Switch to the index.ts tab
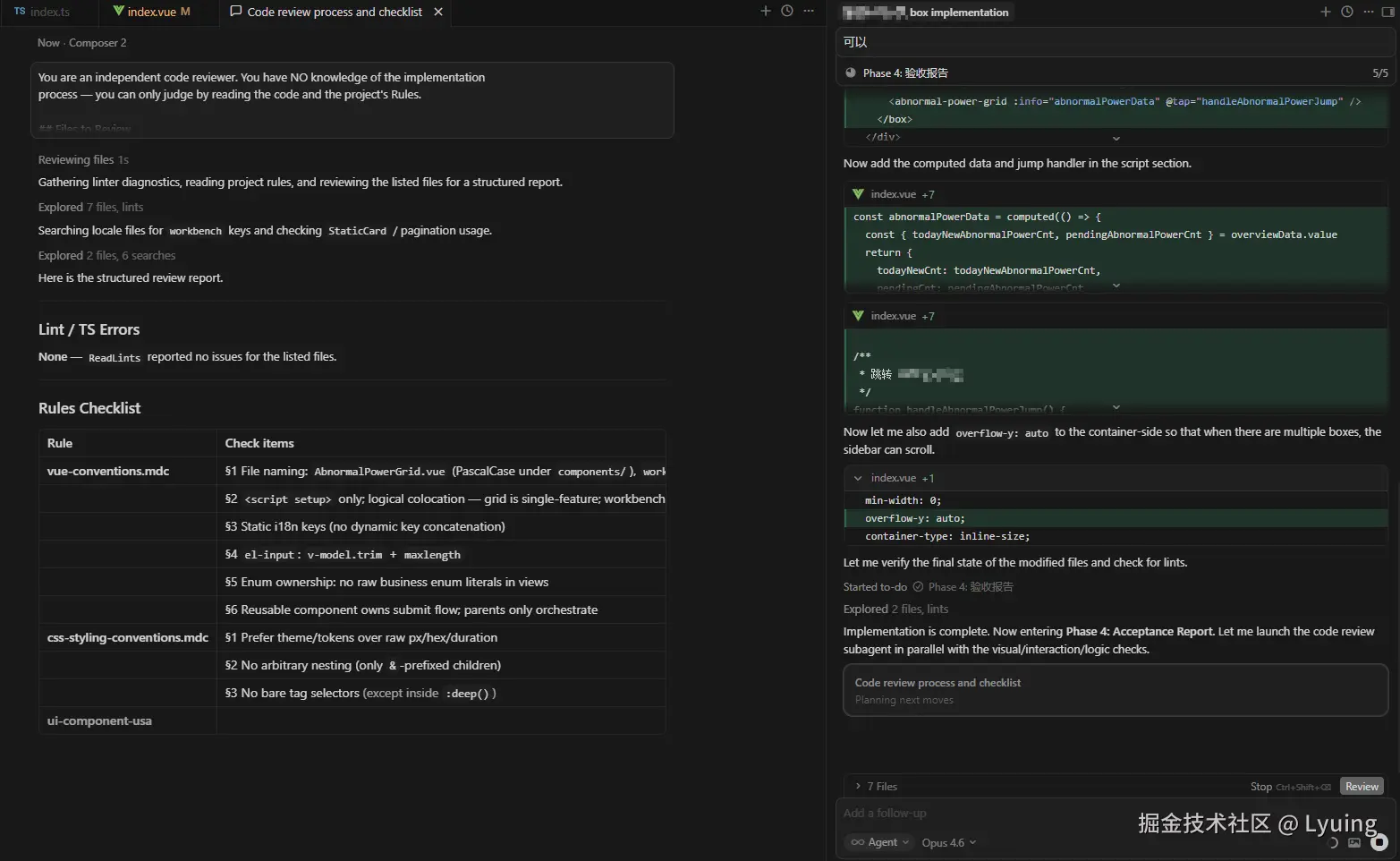Screen dimensions: 1400x861 click(42, 12)
